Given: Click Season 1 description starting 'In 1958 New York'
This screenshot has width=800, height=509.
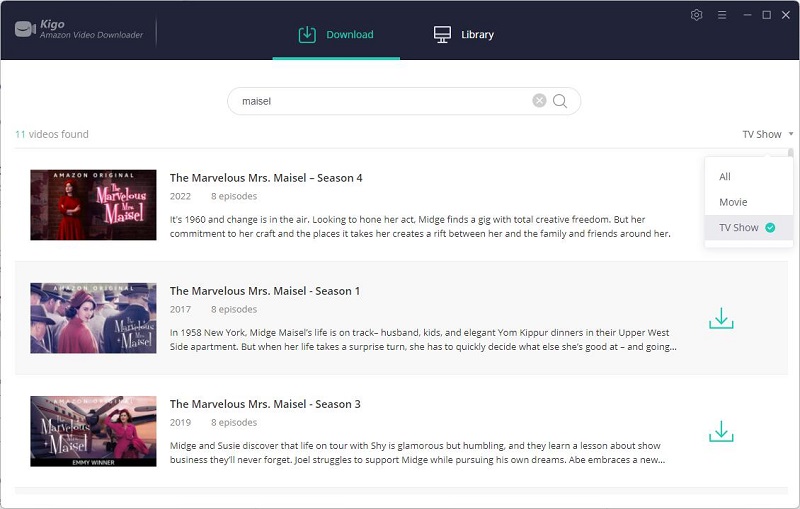Looking at the screenshot, I should (423, 340).
